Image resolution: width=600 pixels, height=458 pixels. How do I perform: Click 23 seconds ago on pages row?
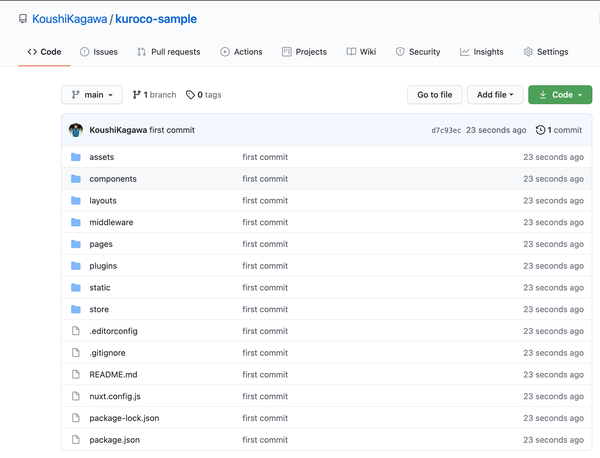[553, 244]
